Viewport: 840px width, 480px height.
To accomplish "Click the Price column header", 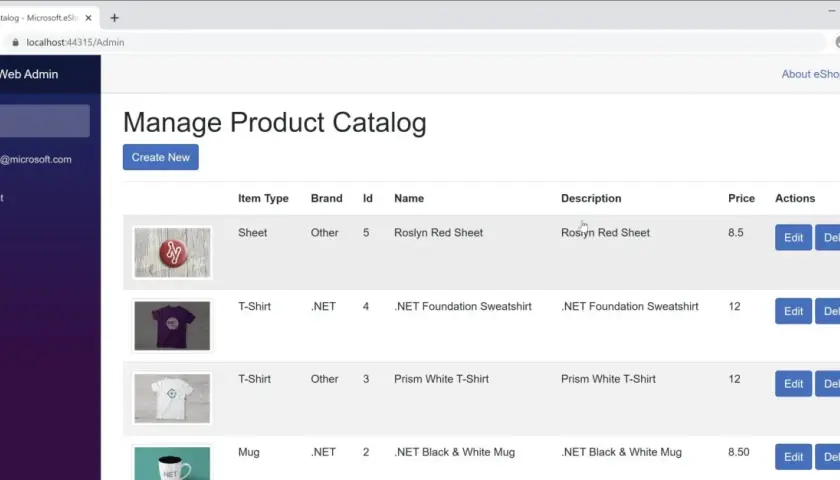I will [x=741, y=198].
